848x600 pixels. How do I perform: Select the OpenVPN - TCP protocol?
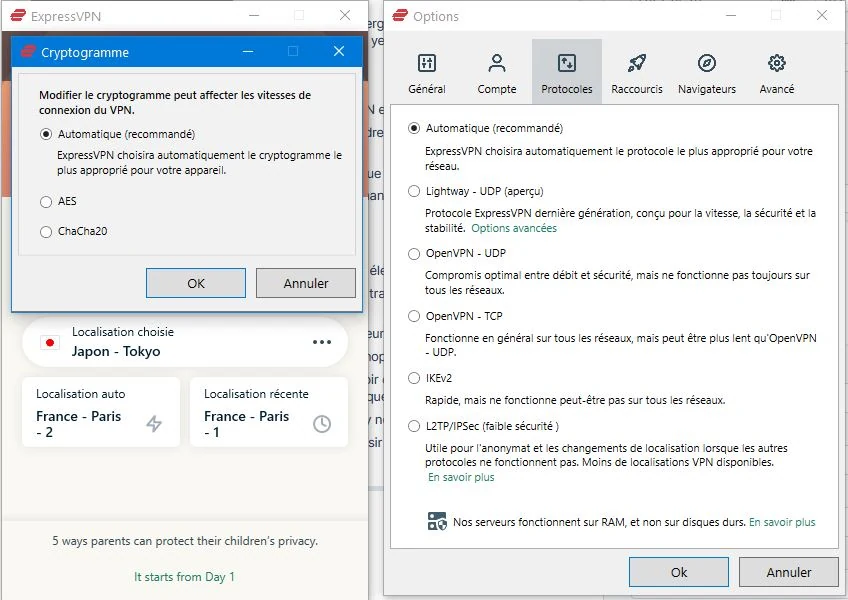point(414,316)
